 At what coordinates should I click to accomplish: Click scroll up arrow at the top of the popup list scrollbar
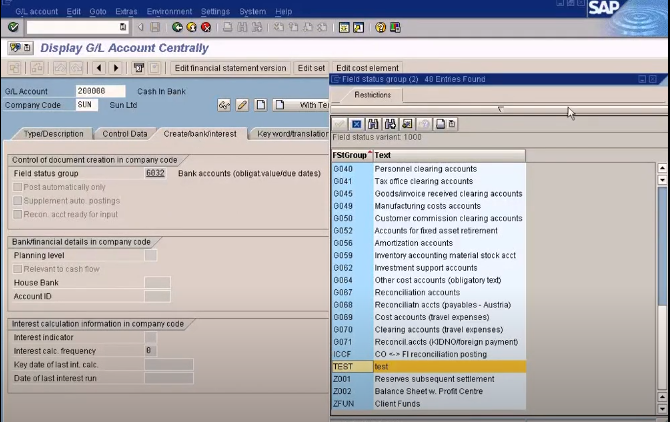pos(662,168)
